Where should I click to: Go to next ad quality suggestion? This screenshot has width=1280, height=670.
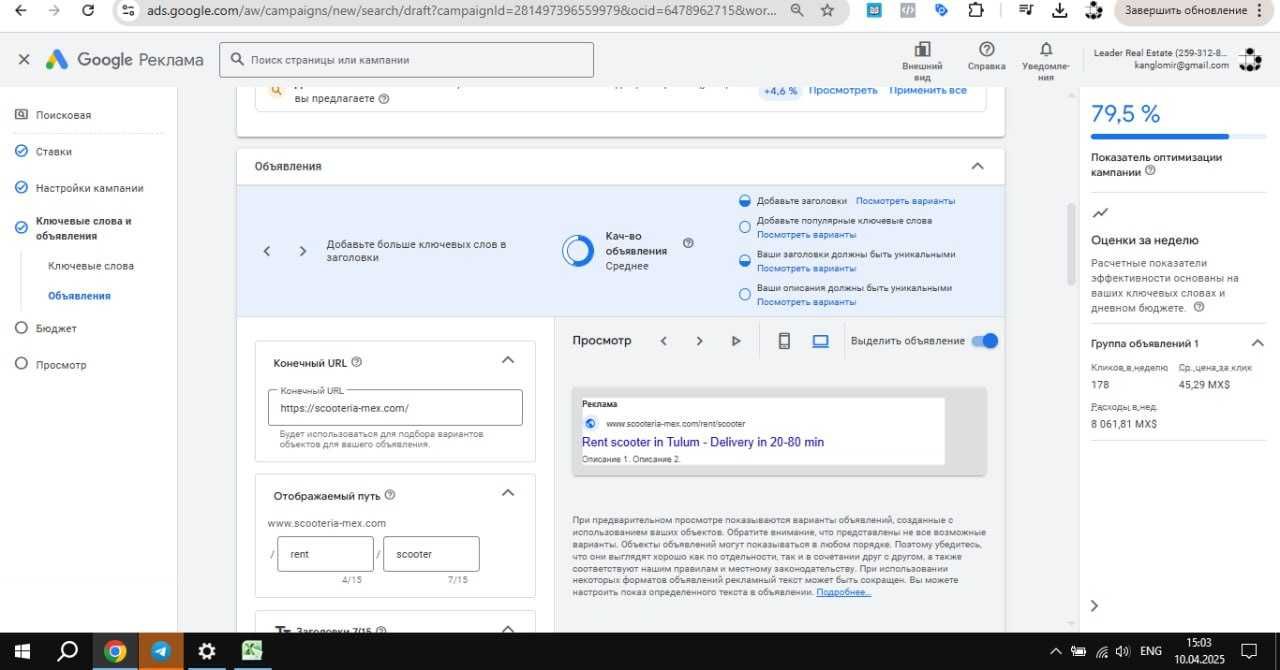pos(302,251)
